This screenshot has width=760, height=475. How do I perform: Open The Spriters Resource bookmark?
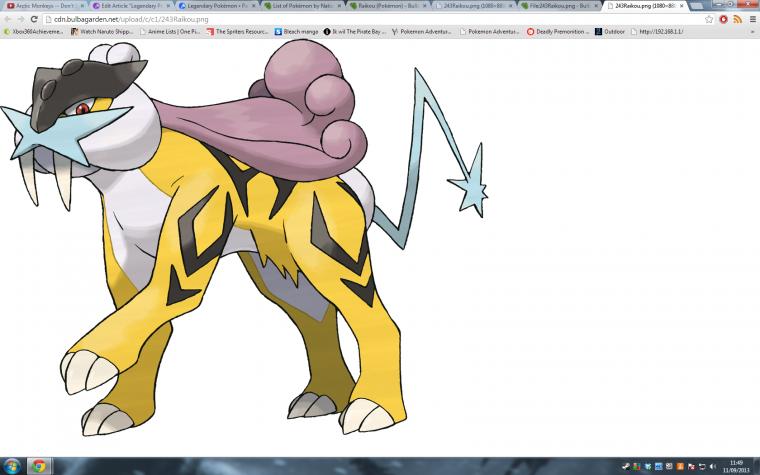[x=238, y=32]
